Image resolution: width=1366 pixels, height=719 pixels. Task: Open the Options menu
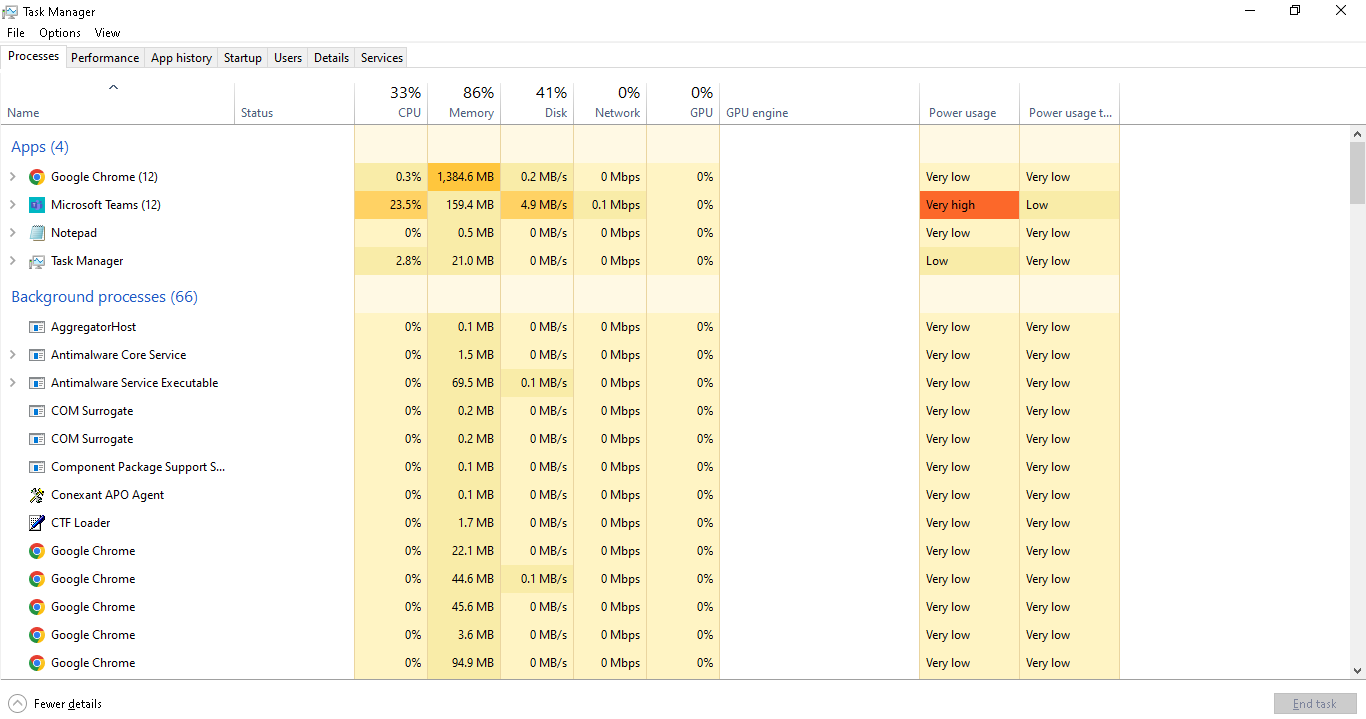click(60, 33)
